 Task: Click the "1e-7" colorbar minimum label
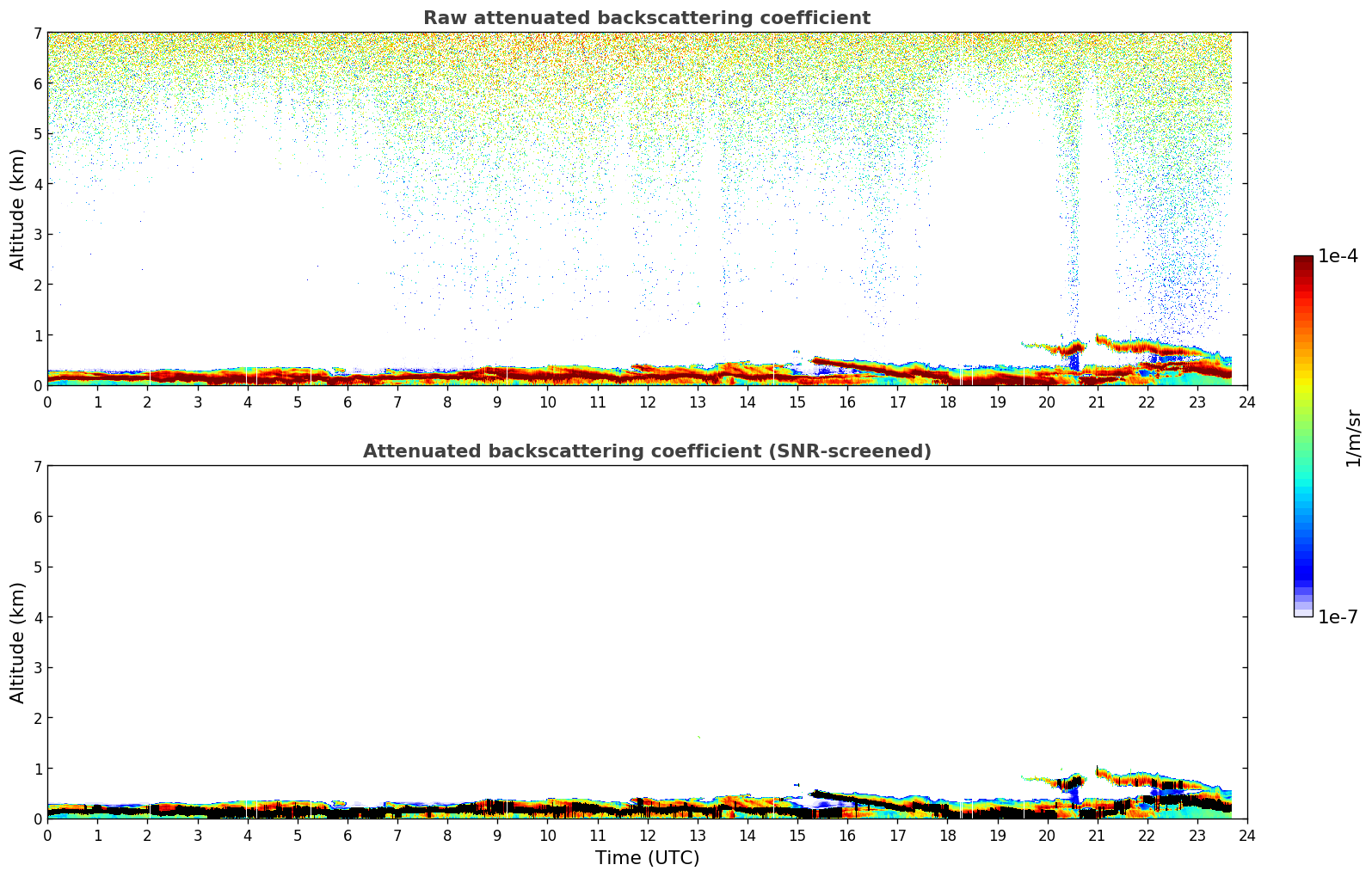pos(1338,617)
